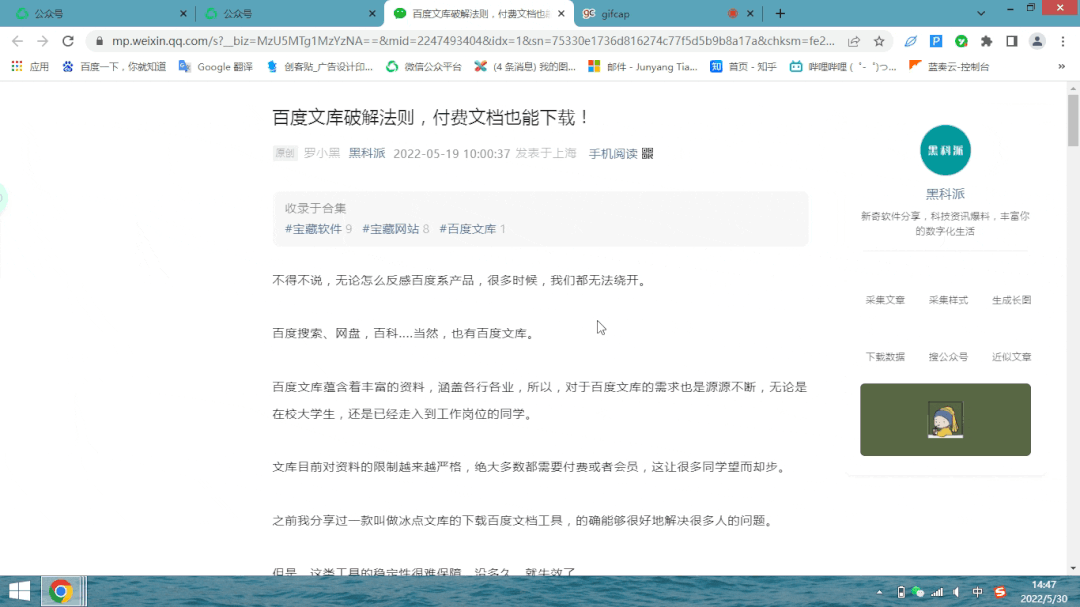Select the 百度文库破解法则 tab
Screen dimensions: 1080x607
[479, 13]
